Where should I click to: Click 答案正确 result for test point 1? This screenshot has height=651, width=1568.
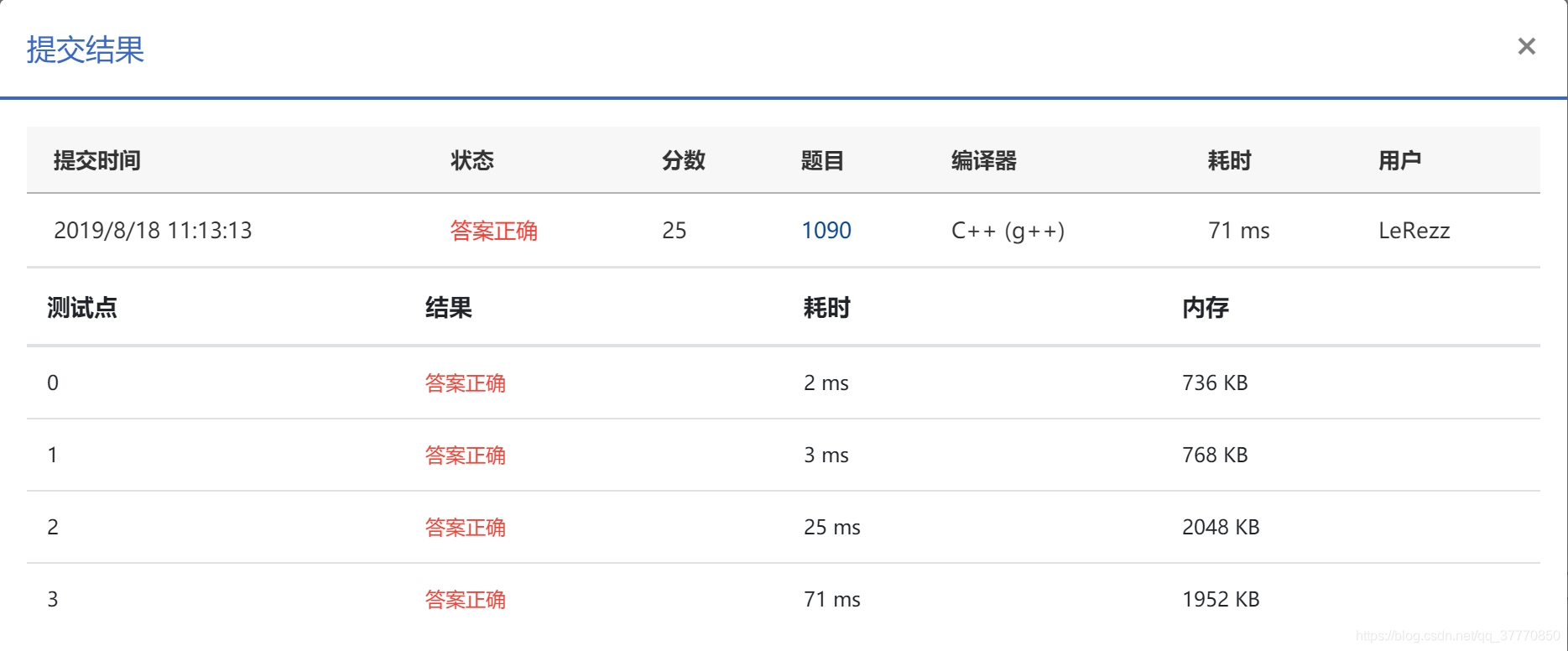[x=466, y=456]
